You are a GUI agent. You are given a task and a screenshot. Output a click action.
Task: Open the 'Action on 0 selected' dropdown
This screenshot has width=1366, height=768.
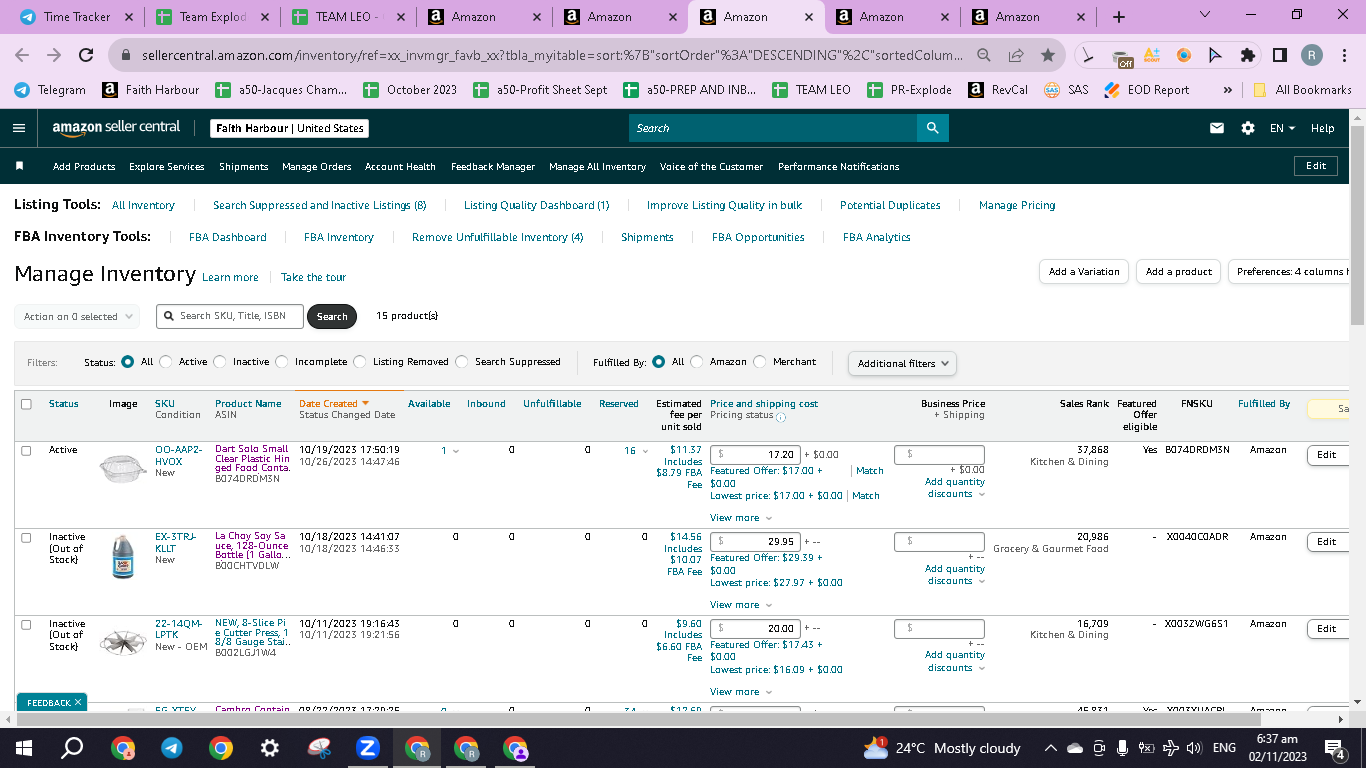77,317
